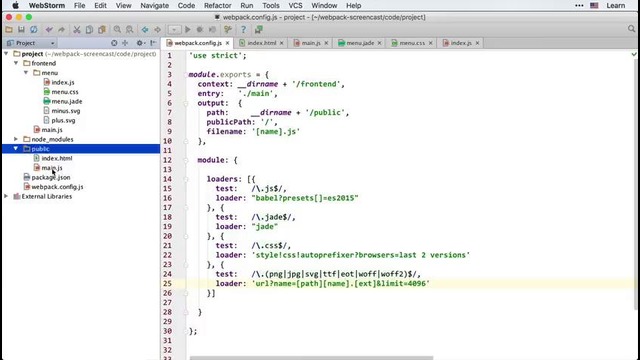Open the VCS menu
Screen dimensions: 640x360
coord(295,6)
